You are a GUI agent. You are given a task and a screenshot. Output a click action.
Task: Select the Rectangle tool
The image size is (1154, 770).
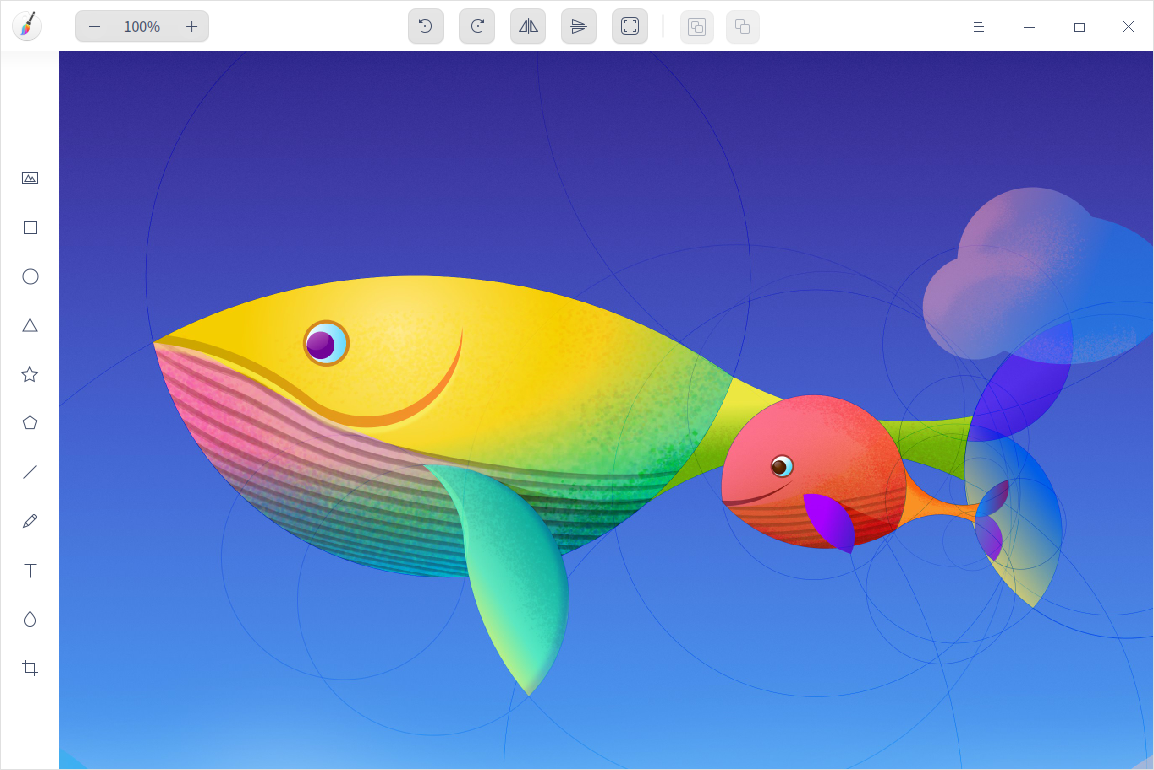[x=30, y=227]
